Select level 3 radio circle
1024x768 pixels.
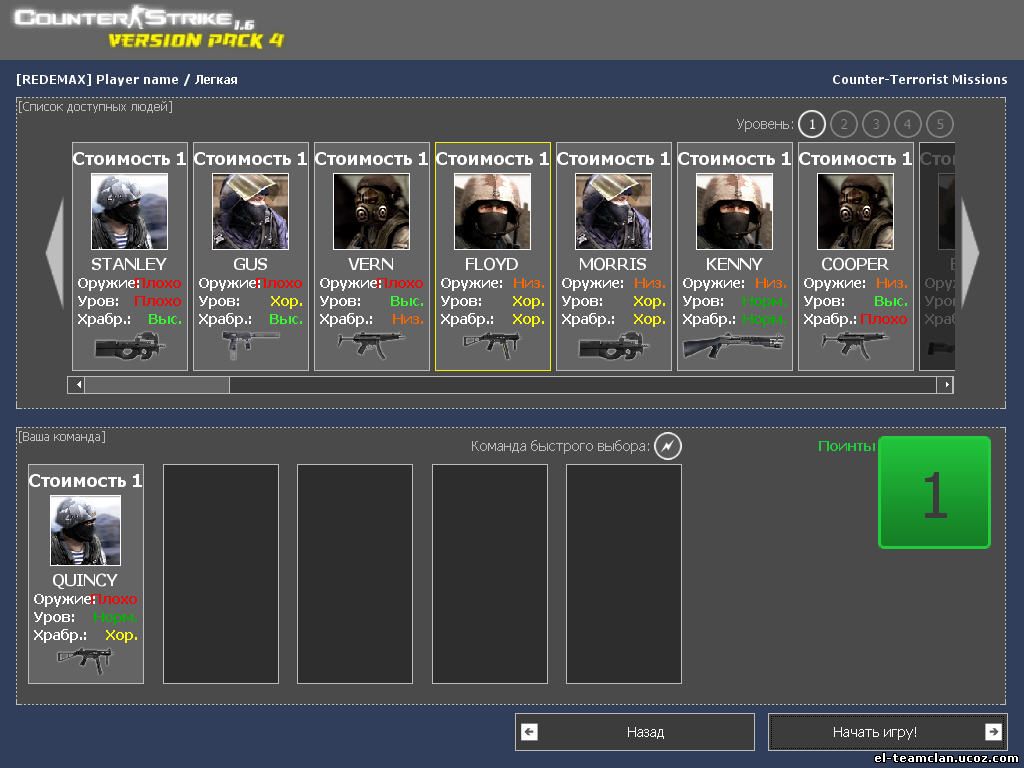pos(876,124)
